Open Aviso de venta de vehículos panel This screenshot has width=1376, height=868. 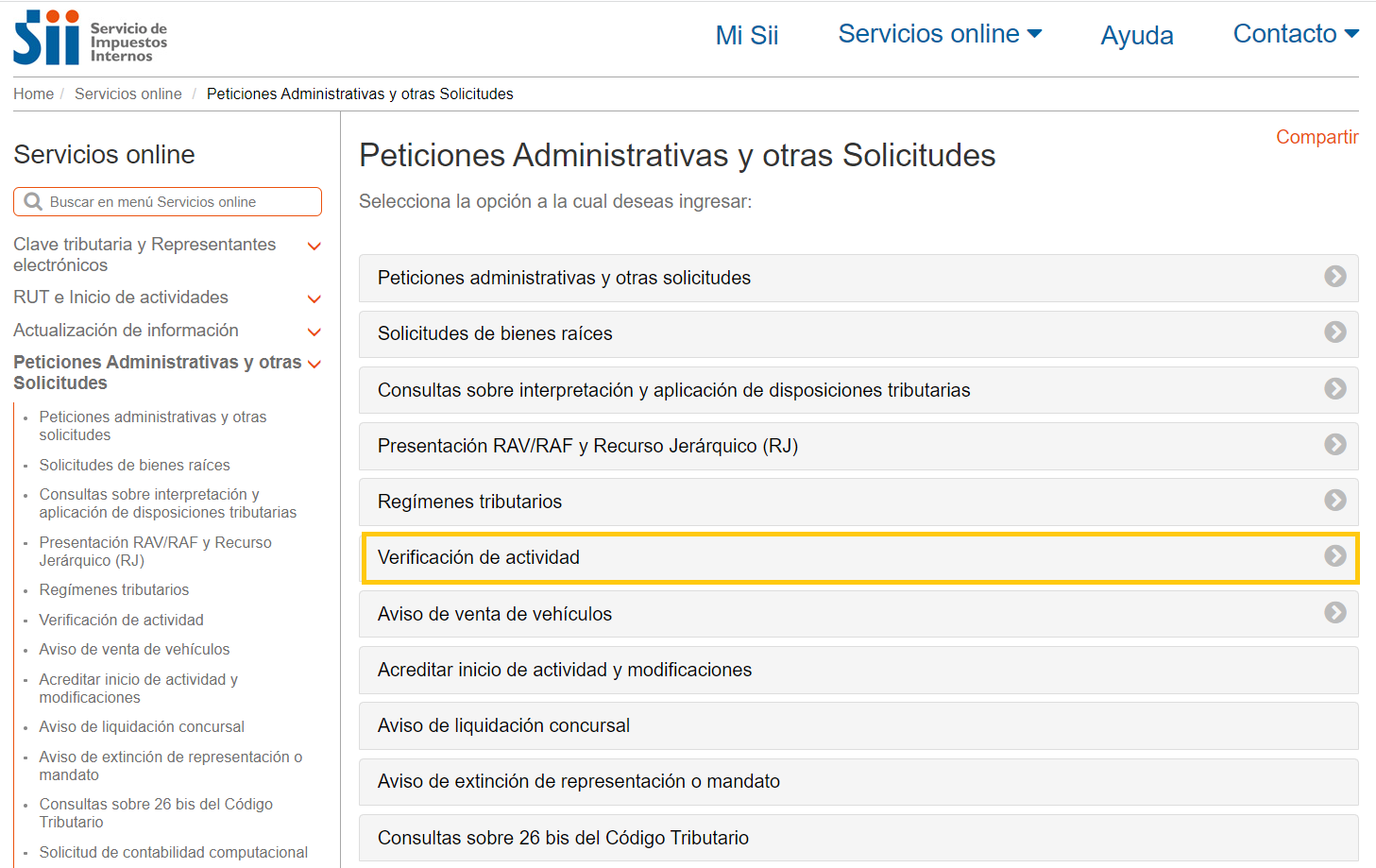coord(858,614)
